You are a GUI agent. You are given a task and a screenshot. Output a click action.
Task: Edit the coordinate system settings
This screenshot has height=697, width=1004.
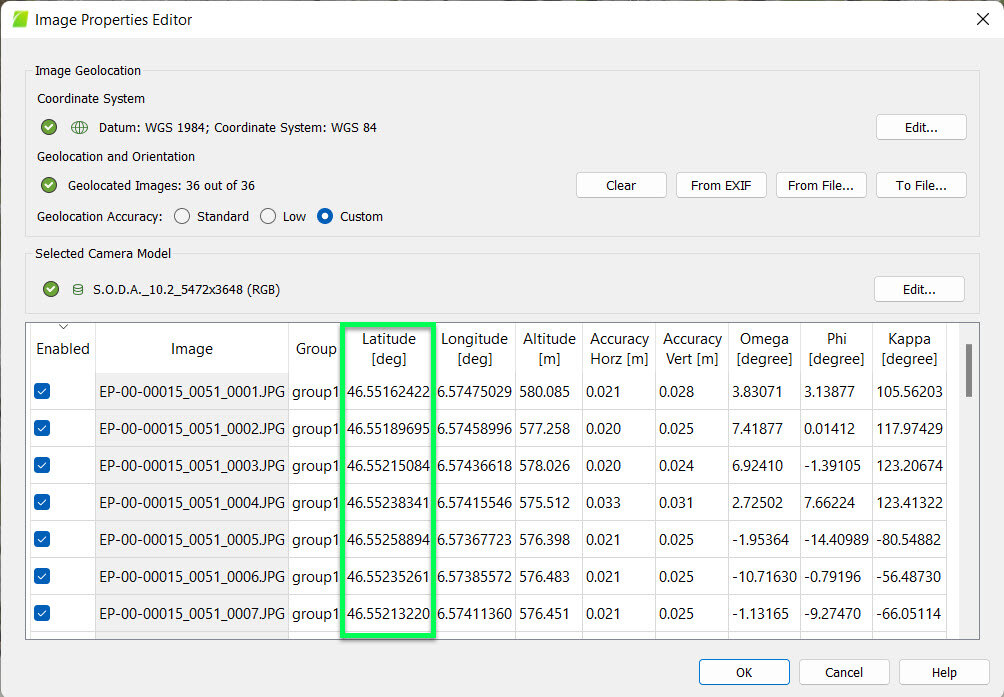[920, 127]
